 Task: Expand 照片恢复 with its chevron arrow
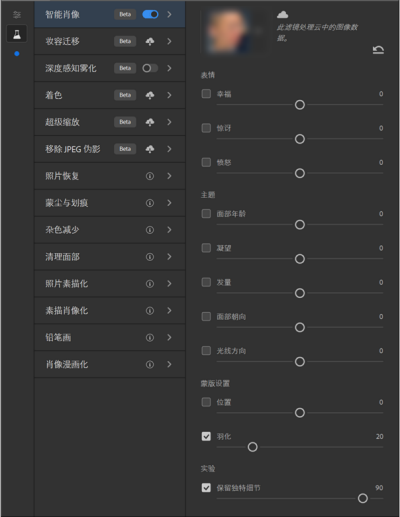coord(169,176)
